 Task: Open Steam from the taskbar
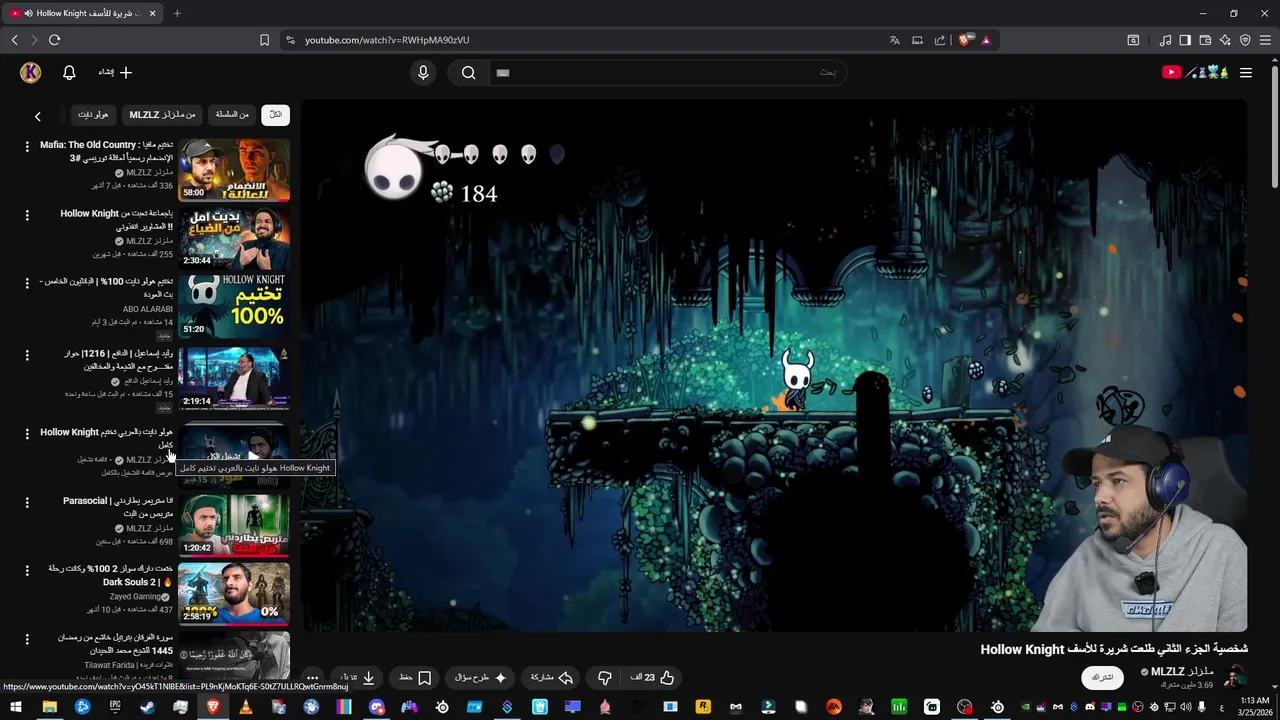pos(147,707)
